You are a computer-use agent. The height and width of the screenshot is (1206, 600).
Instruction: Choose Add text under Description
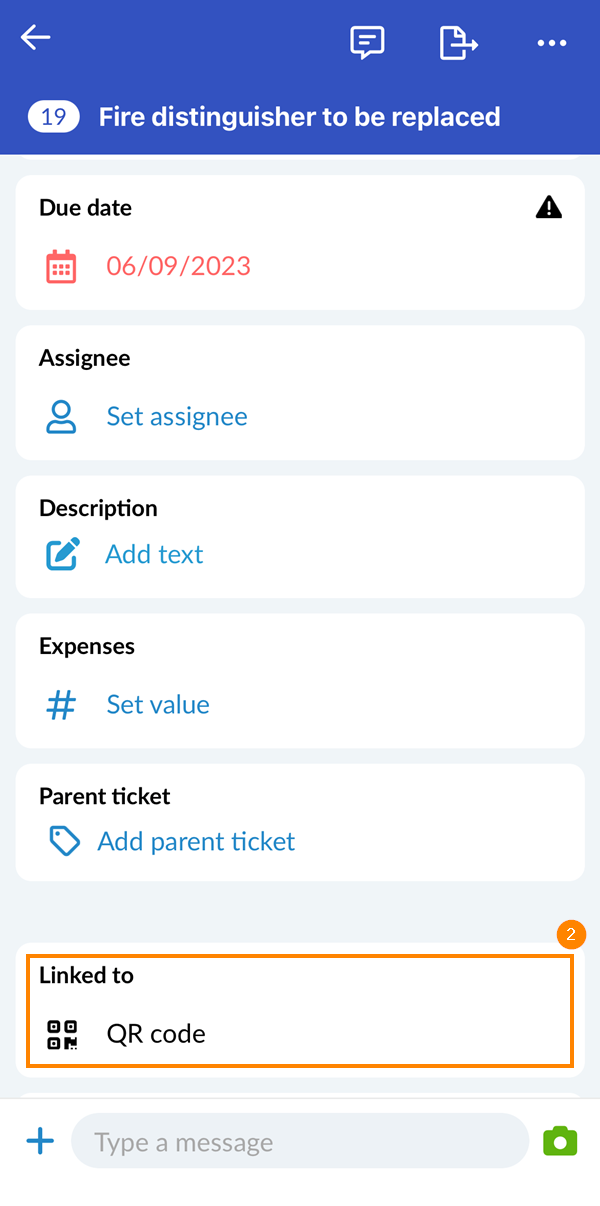154,555
